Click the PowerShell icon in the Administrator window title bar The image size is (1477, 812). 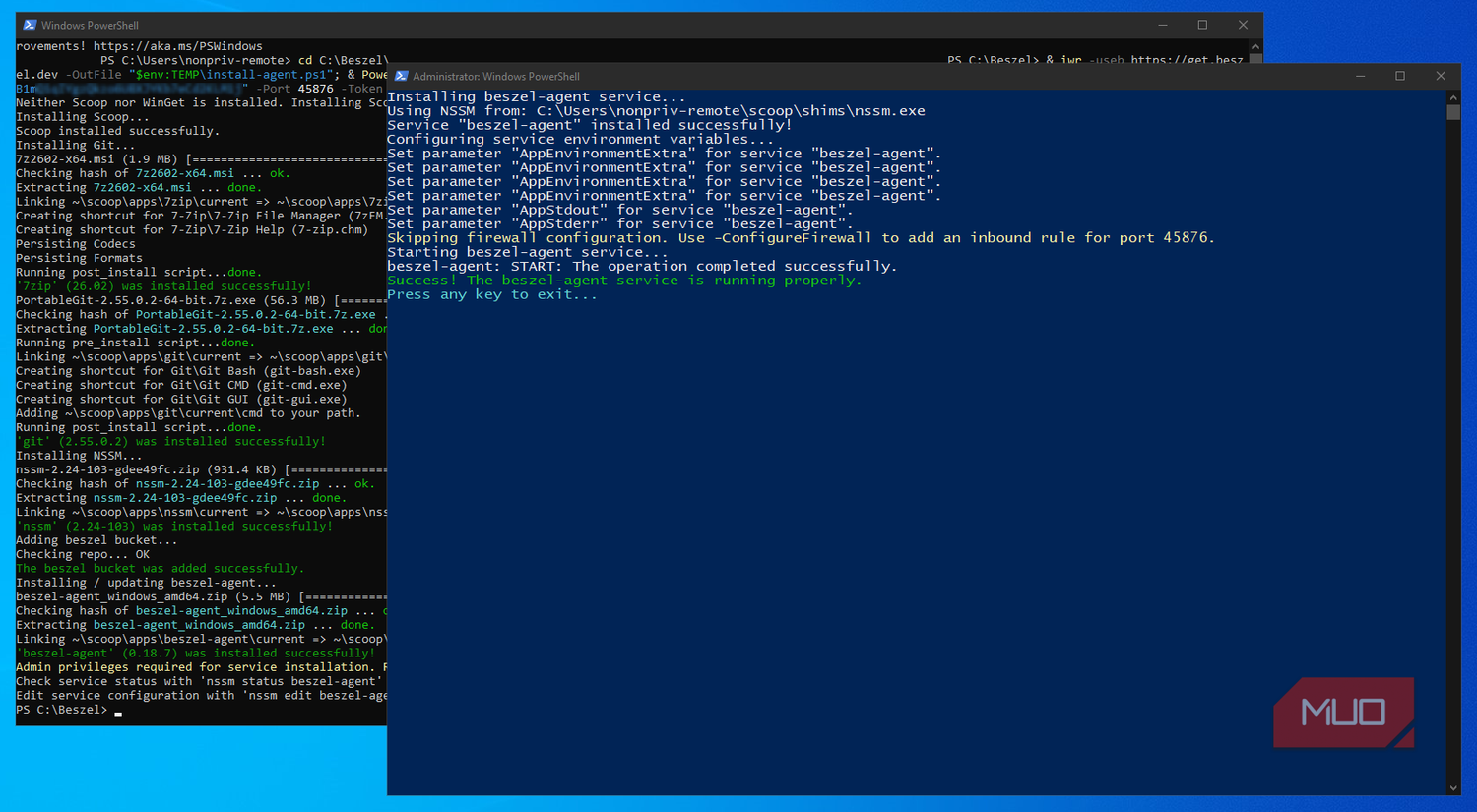point(401,76)
